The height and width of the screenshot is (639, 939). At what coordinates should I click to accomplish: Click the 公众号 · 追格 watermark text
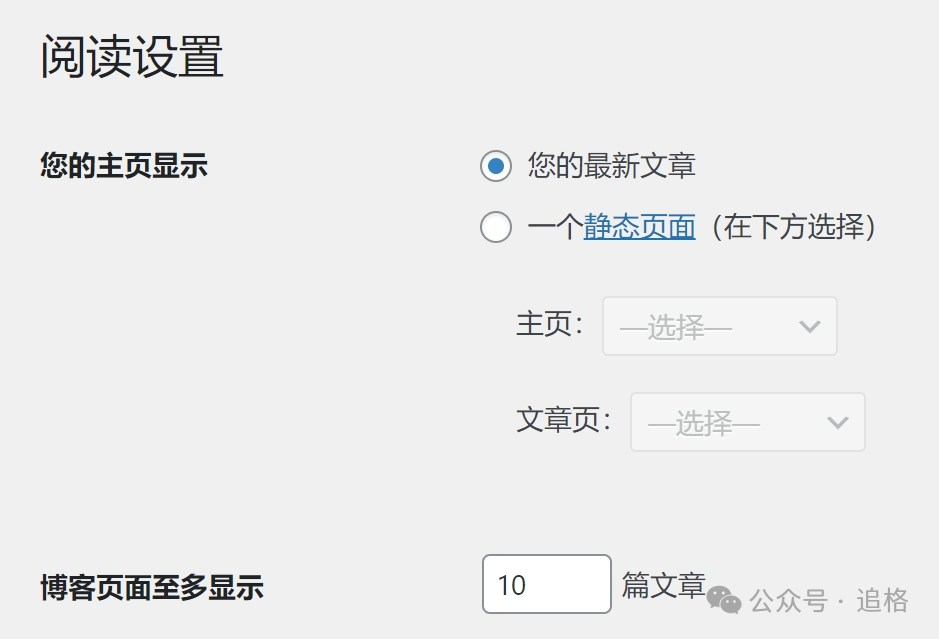829,601
